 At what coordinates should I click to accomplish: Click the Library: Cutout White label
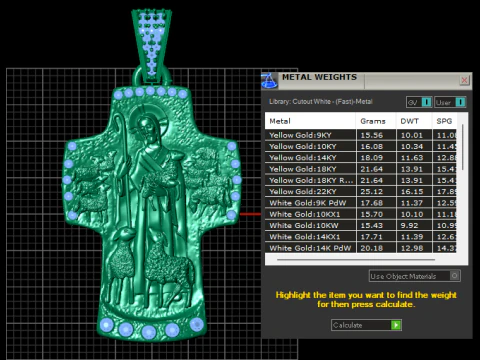point(321,102)
